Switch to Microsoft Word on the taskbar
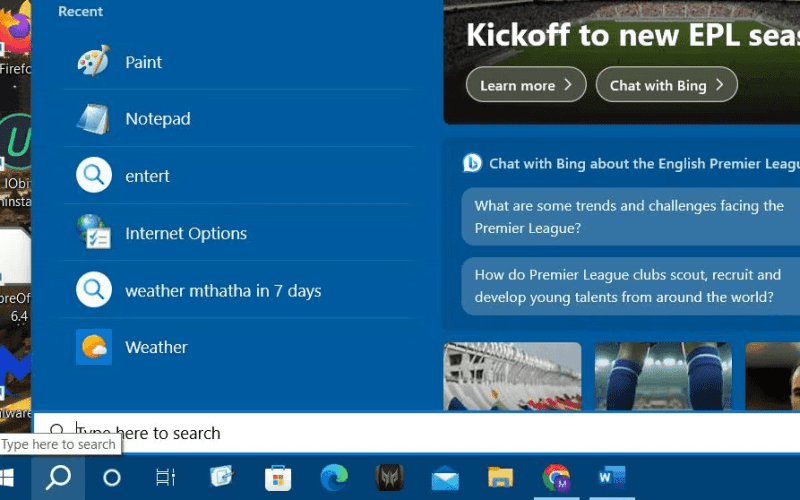Viewport: 800px width, 500px height. point(612,478)
